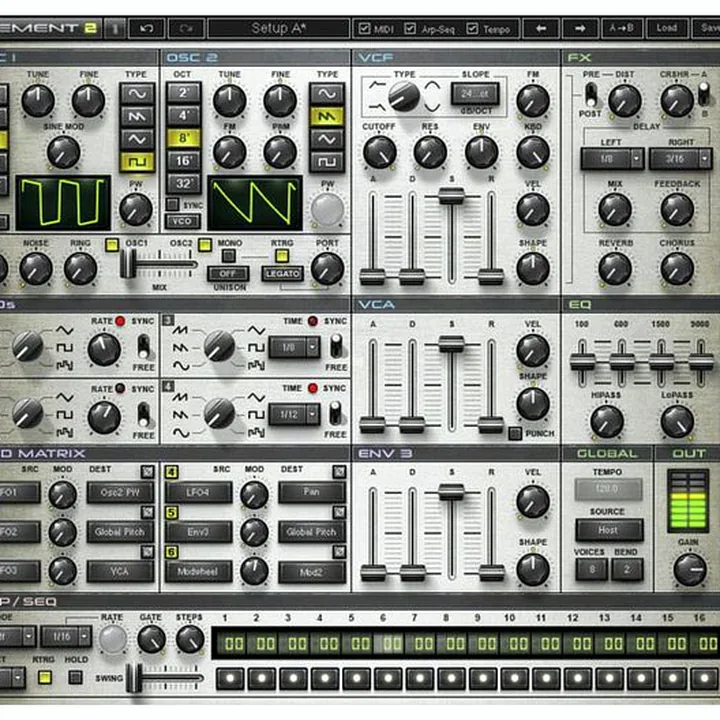Go to next preset with right arrow

[x=580, y=28]
